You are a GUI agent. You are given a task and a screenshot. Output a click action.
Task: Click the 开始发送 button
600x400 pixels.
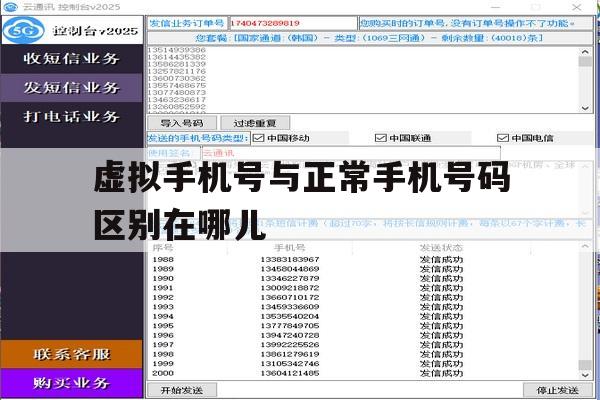(182, 390)
